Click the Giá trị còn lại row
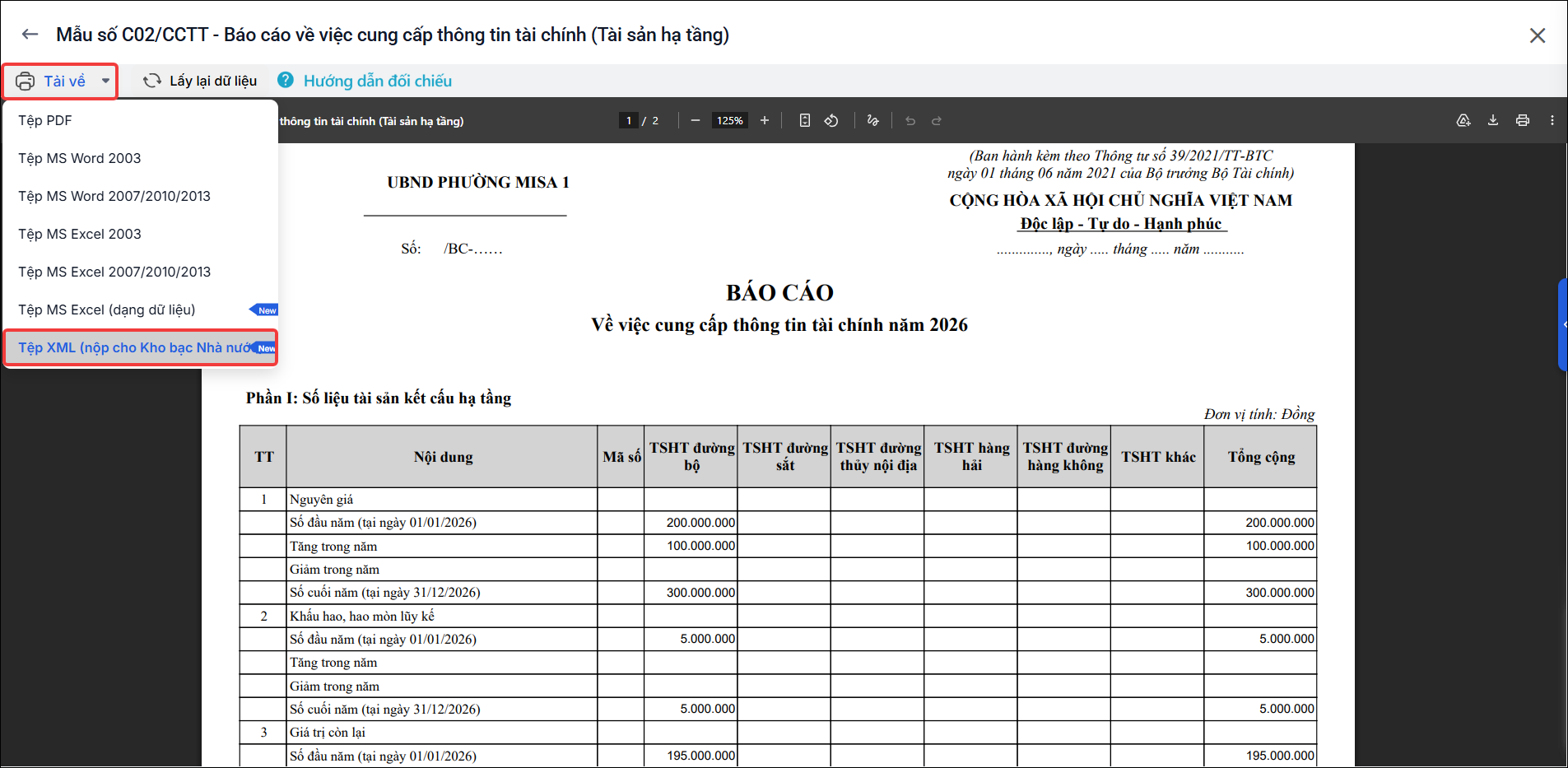Screen dimensions: 1568x768 tap(778, 733)
